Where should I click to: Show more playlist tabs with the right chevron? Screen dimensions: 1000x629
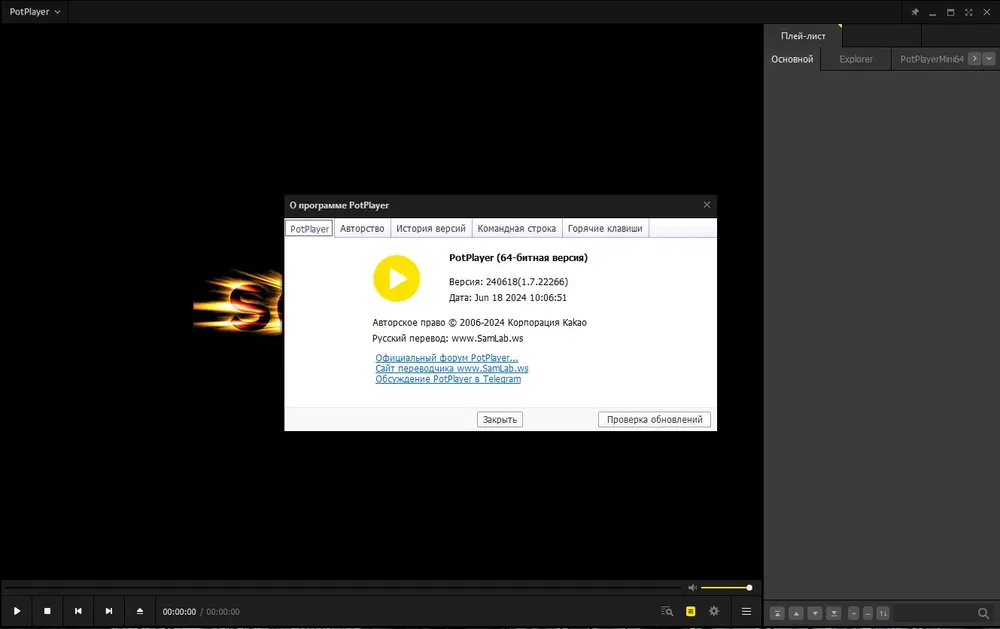tap(974, 59)
